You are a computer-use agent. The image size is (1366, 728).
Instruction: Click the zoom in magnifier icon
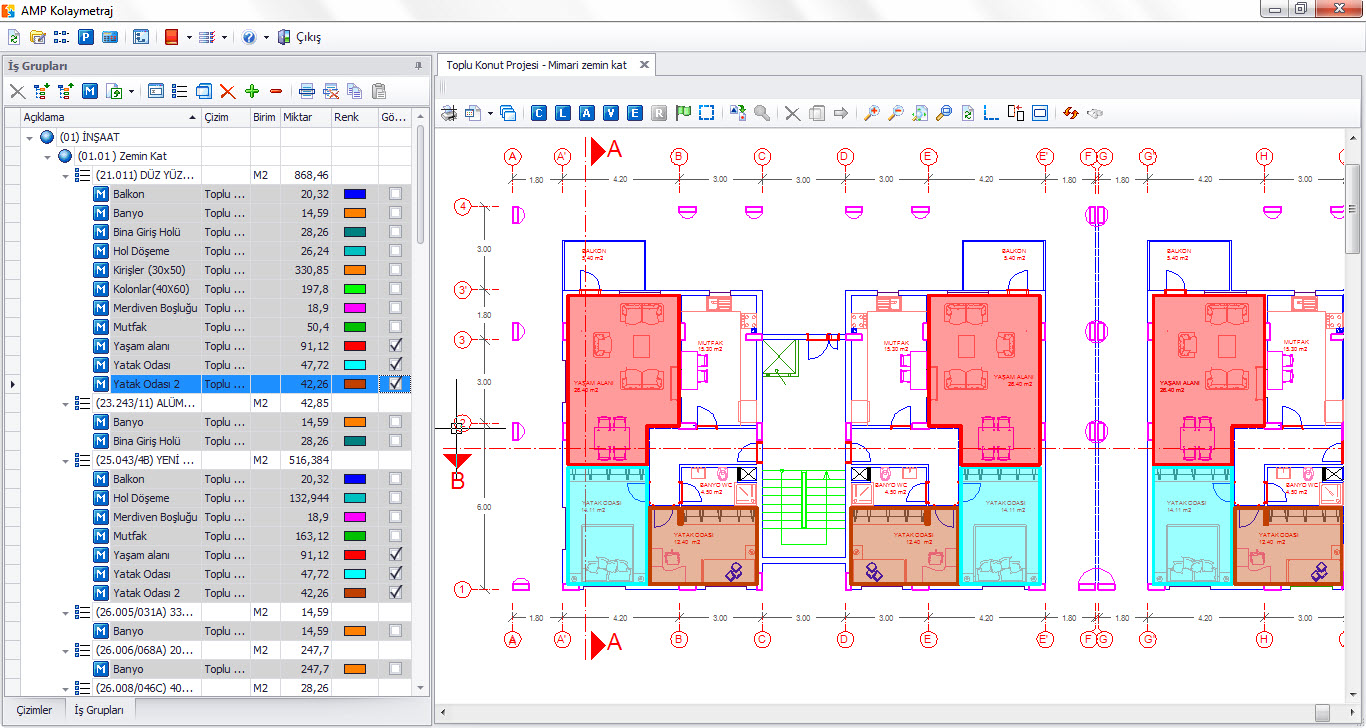[871, 113]
